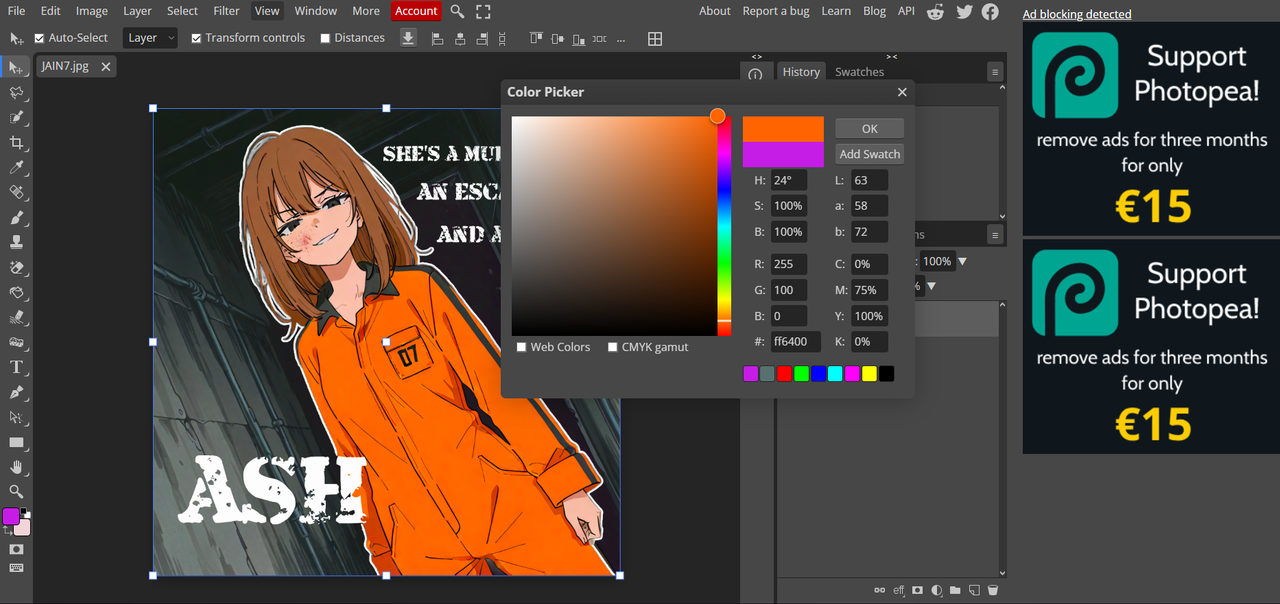The width and height of the screenshot is (1280, 604).
Task: Align left edges icon in options bar
Action: pyautogui.click(x=437, y=38)
